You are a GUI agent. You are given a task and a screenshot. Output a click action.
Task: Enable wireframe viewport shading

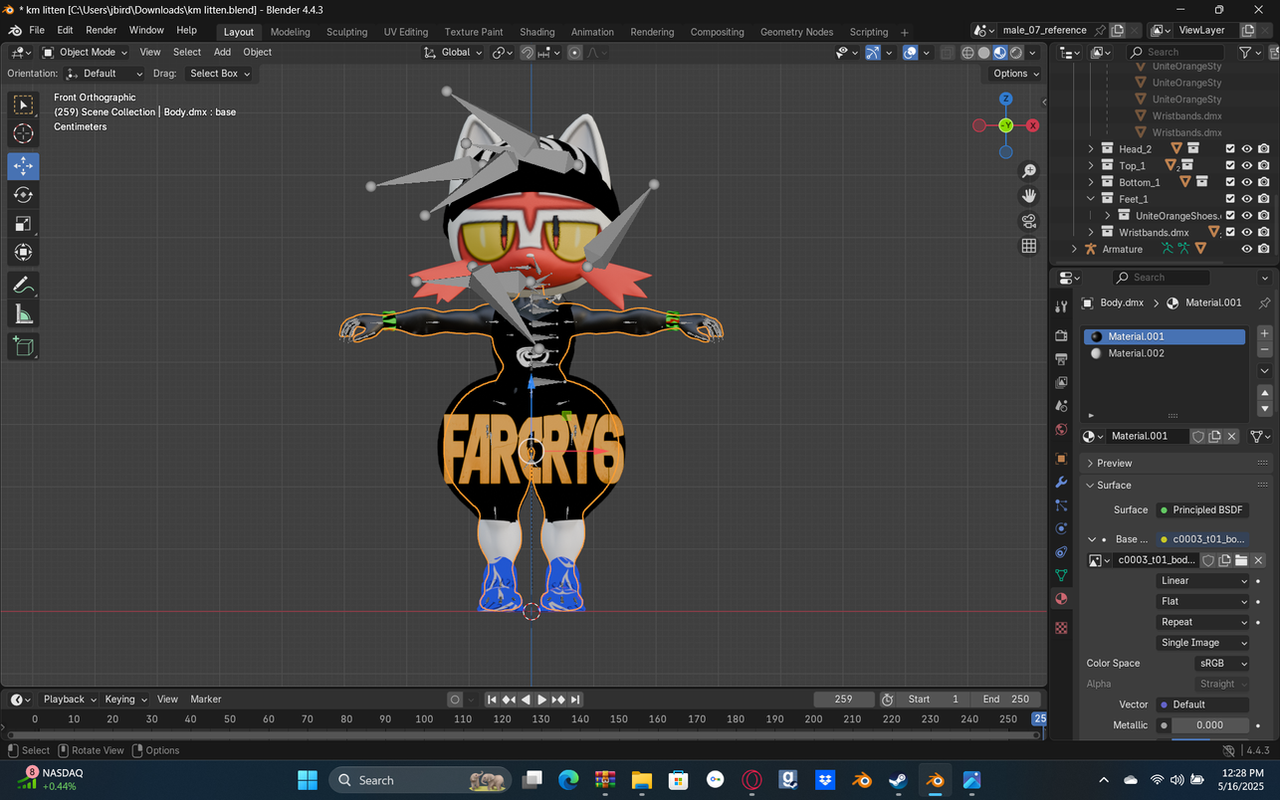[968, 52]
